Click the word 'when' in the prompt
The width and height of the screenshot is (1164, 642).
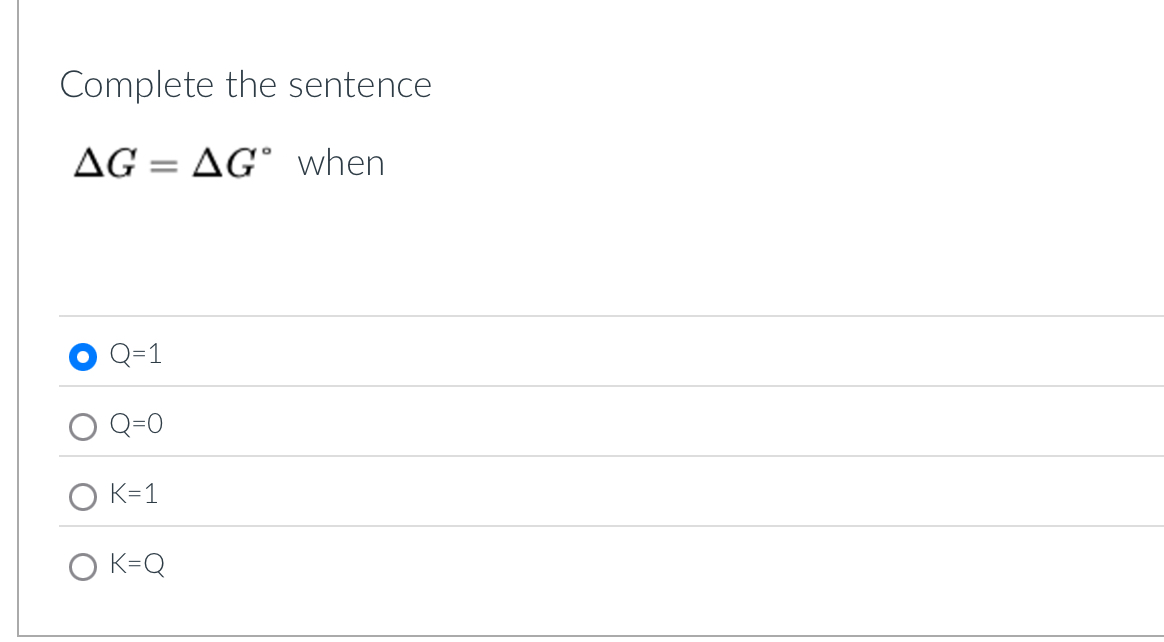(x=340, y=163)
